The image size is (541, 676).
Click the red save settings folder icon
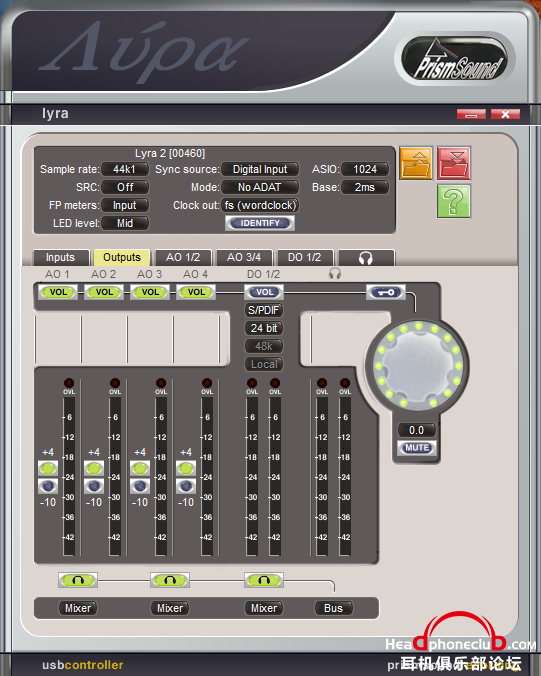pyautogui.click(x=453, y=163)
